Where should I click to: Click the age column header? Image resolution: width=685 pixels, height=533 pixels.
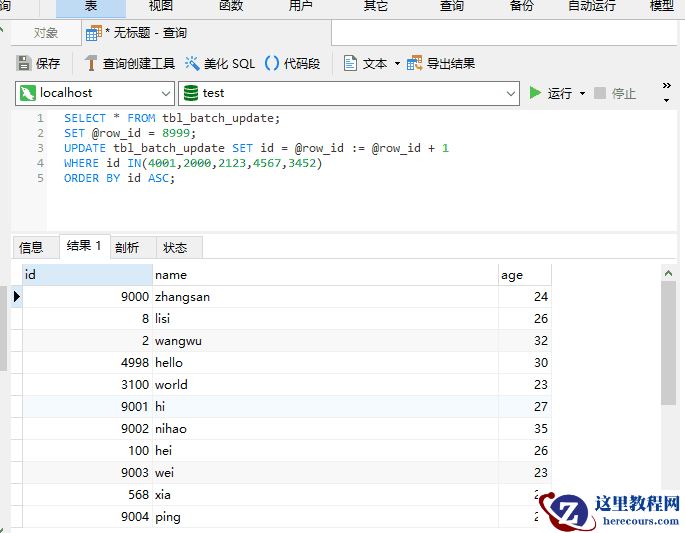tap(524, 275)
